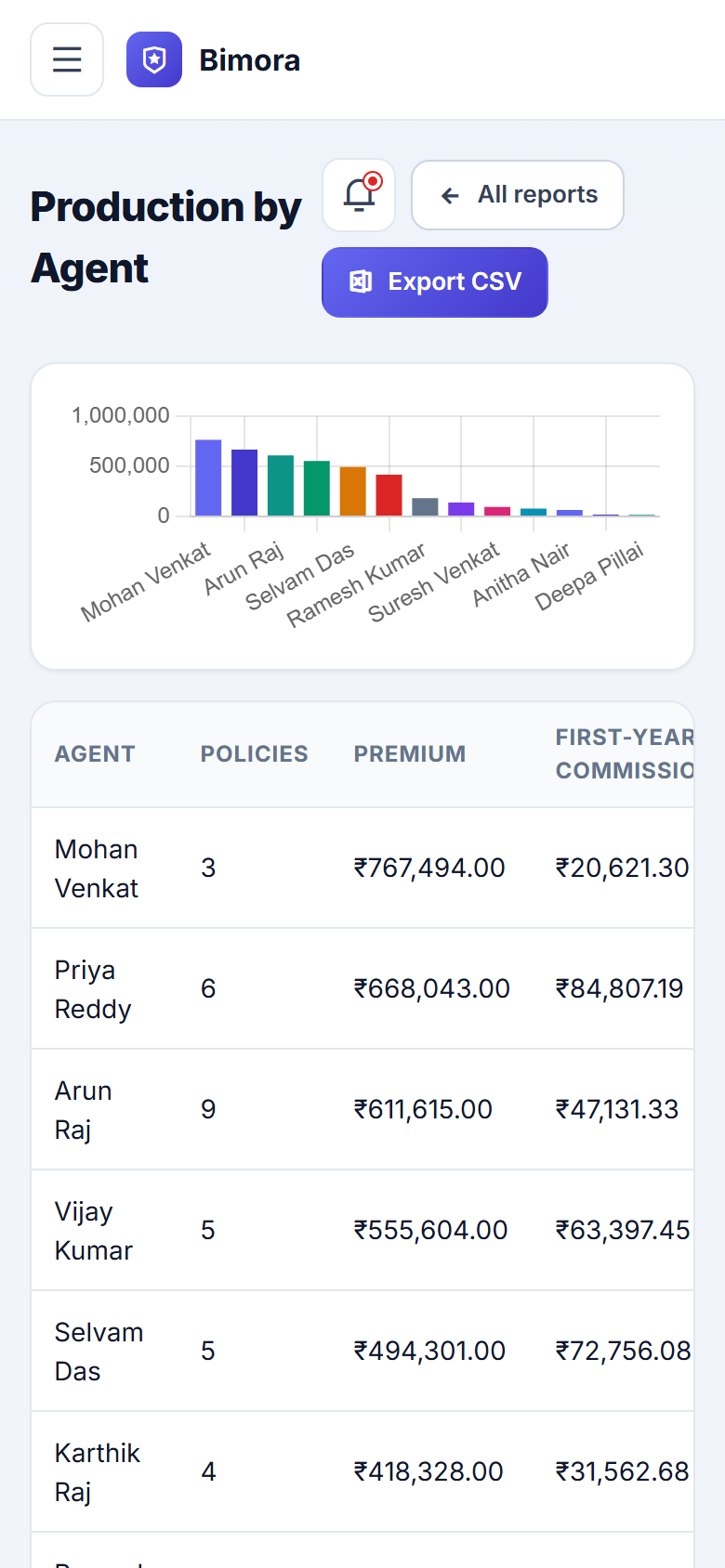Click commission value ₹72,756.08
This screenshot has height=1568, width=725.
[624, 1351]
